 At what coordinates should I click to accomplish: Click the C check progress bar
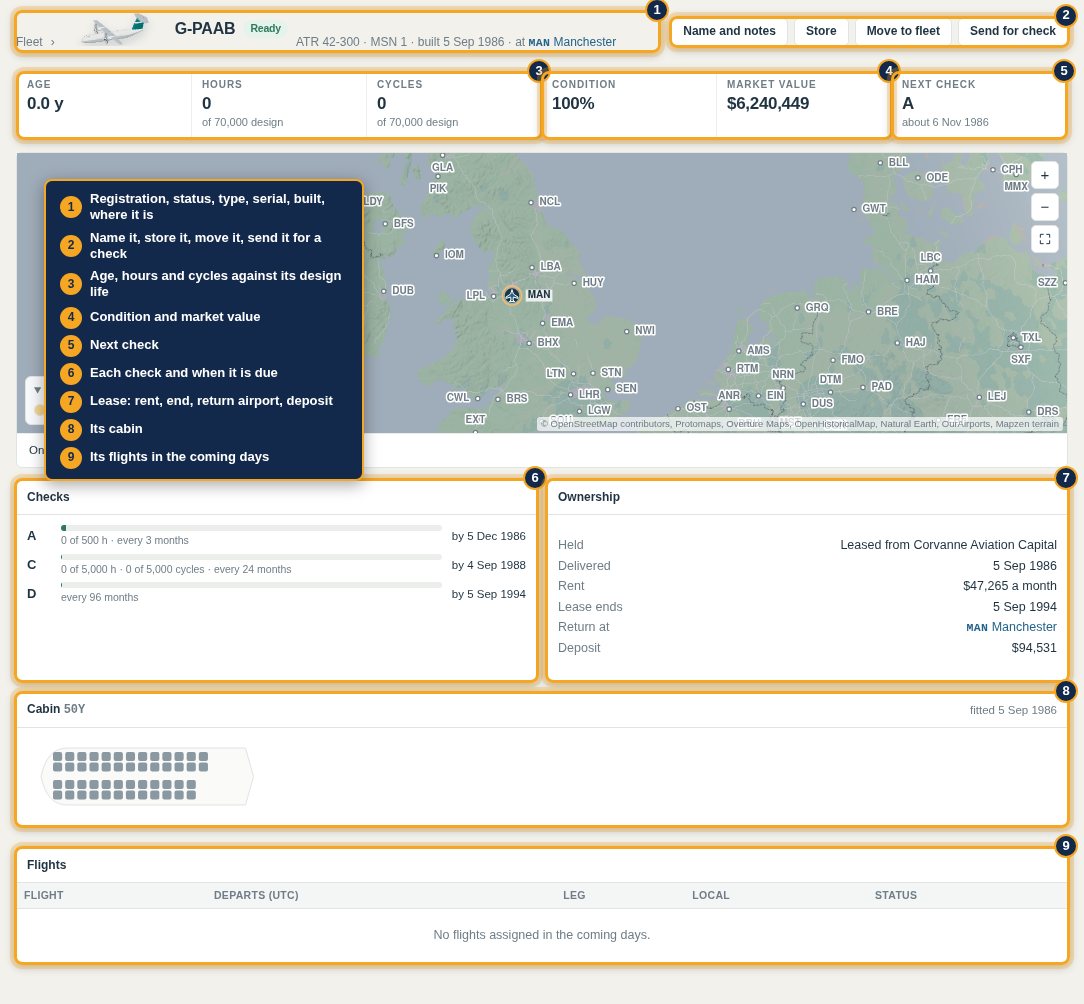pyautogui.click(x=251, y=557)
